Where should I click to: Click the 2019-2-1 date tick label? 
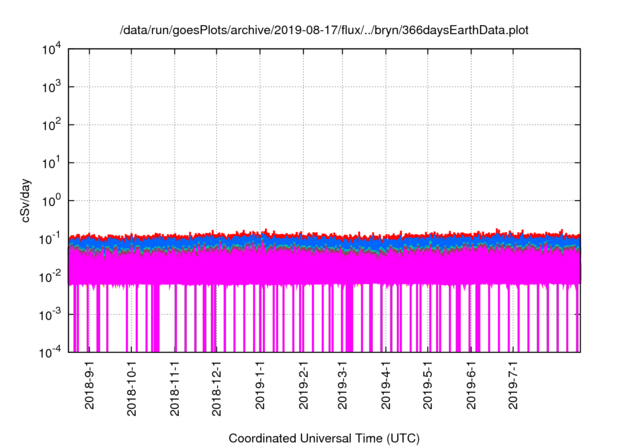(303, 385)
